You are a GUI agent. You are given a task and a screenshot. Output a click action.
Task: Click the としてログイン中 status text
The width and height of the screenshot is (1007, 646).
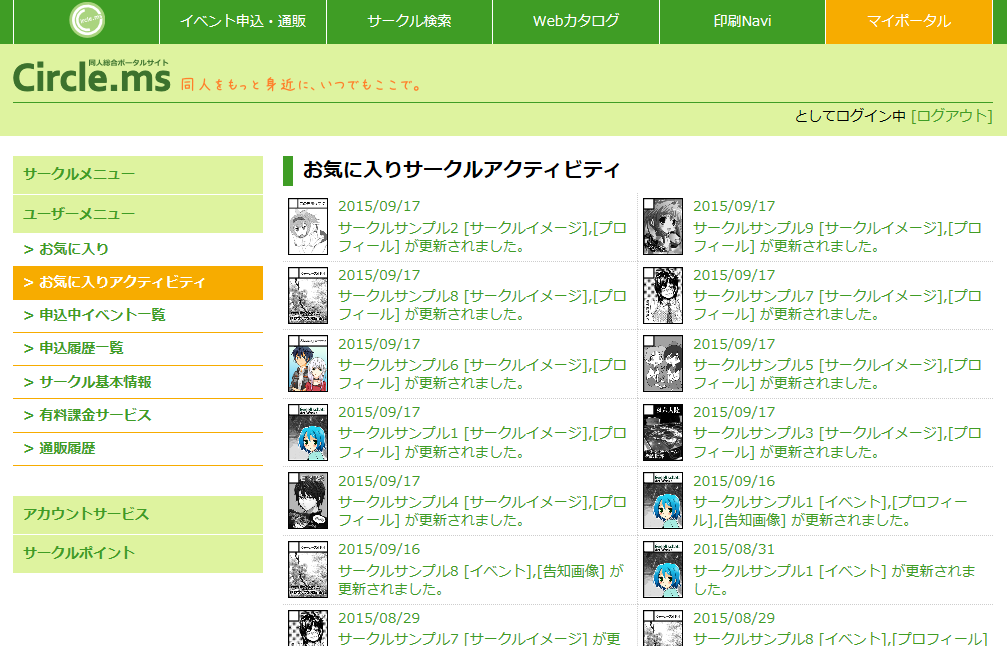(850, 116)
